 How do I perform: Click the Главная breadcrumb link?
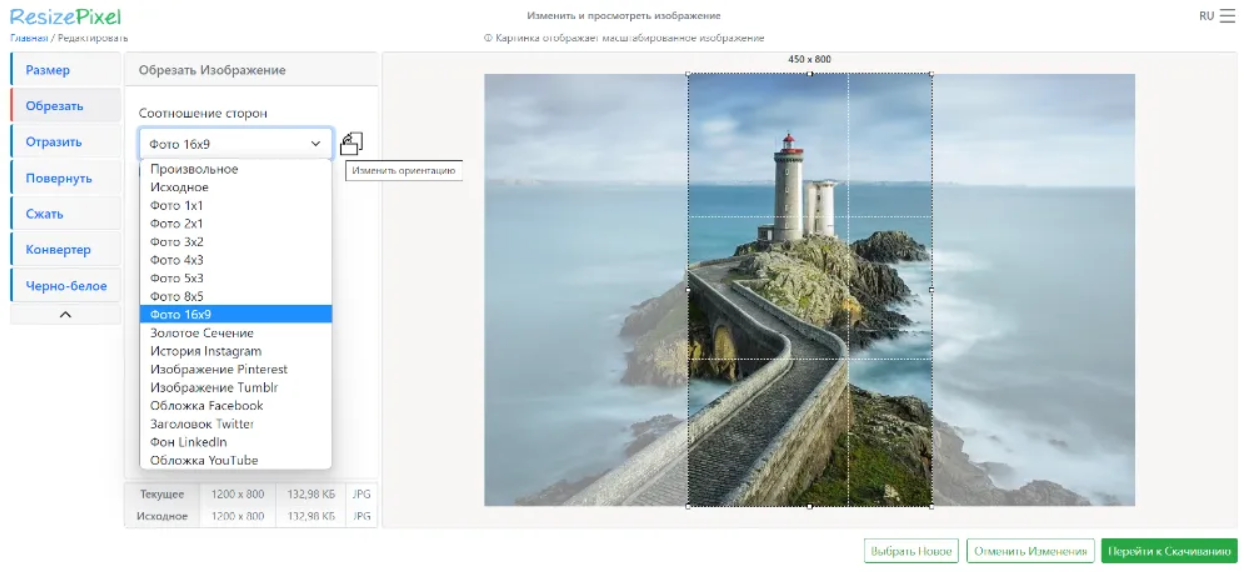[29, 38]
